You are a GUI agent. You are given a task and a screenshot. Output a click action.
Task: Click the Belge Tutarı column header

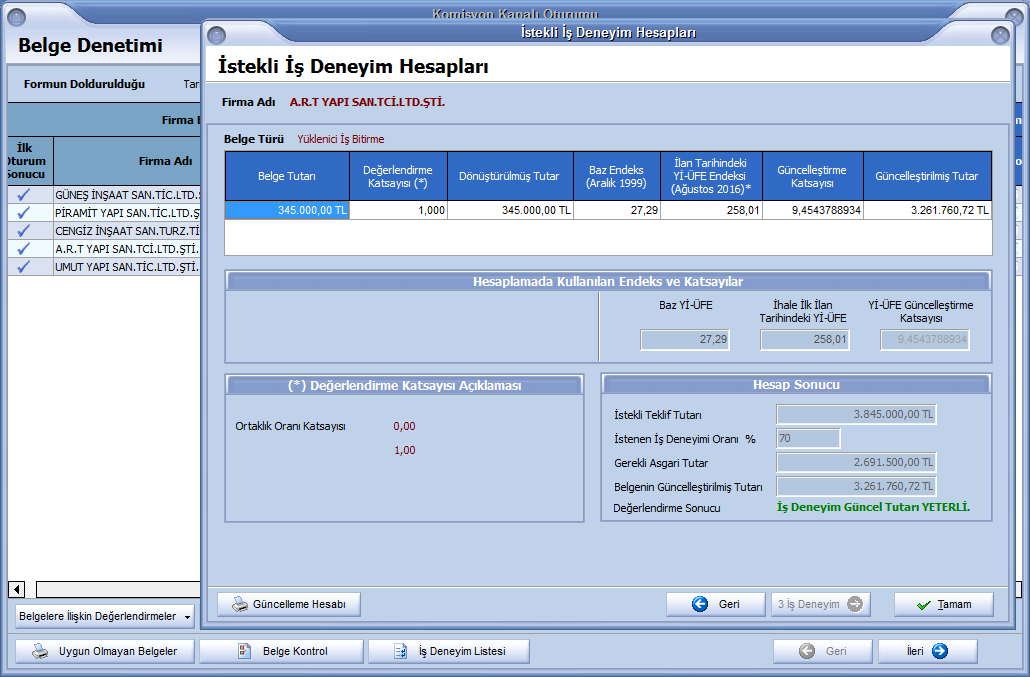tap(287, 176)
